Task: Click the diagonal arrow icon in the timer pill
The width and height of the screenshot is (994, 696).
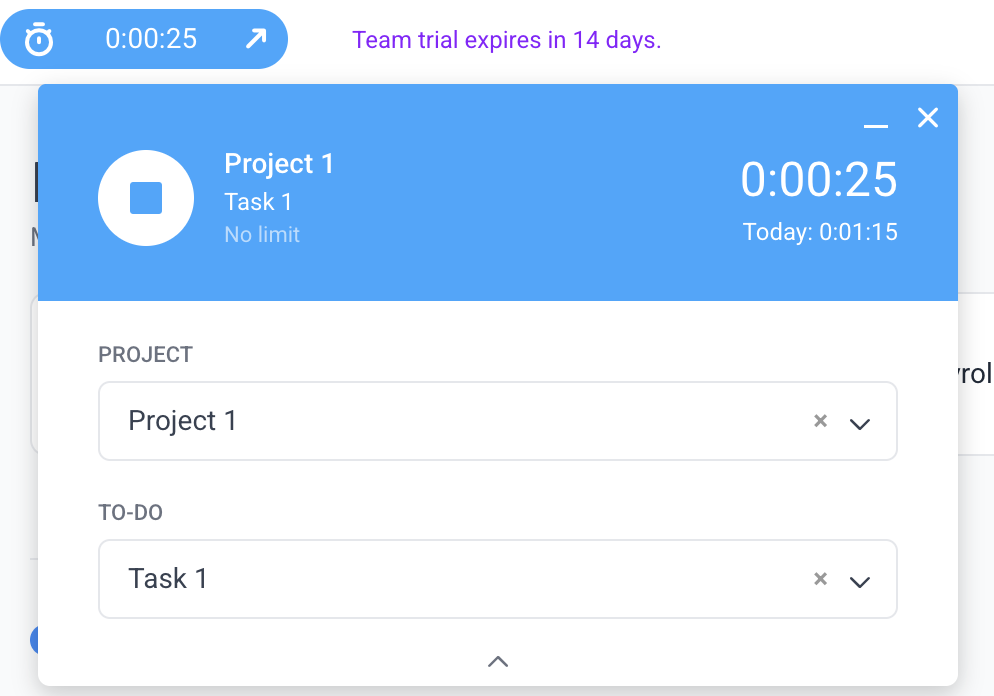Action: point(255,39)
